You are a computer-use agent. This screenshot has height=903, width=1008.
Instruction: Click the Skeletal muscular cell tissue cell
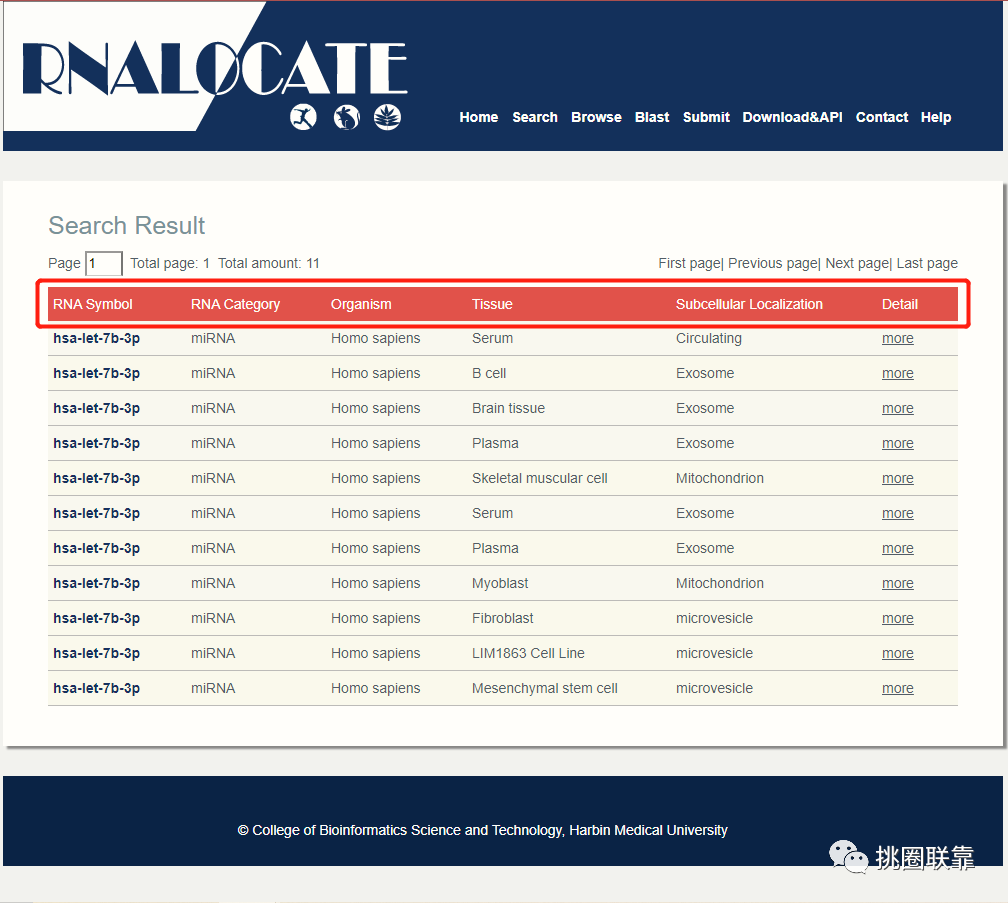coord(539,478)
